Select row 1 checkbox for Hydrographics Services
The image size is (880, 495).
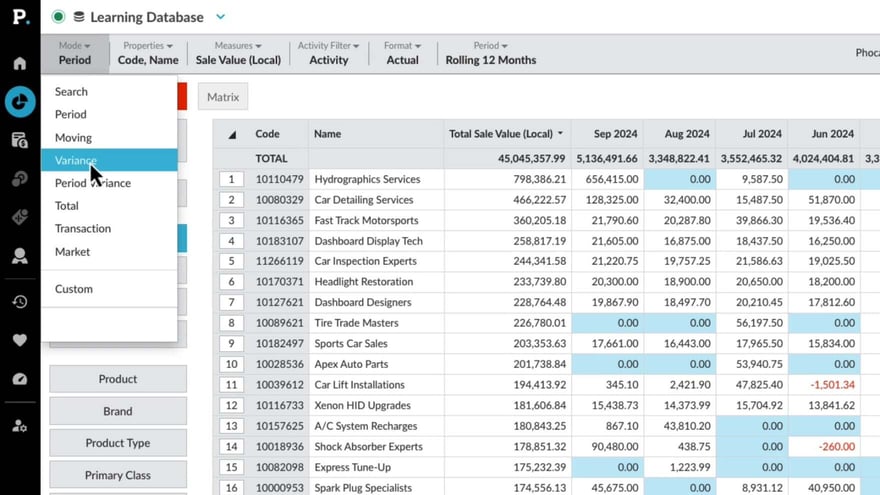pos(231,179)
